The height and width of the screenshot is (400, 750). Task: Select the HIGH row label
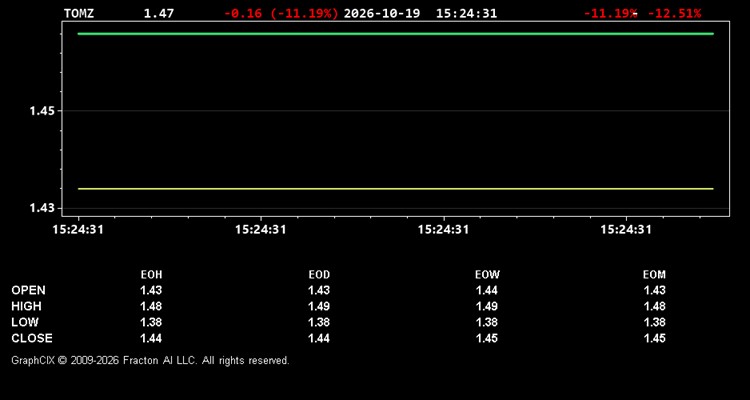[26, 306]
